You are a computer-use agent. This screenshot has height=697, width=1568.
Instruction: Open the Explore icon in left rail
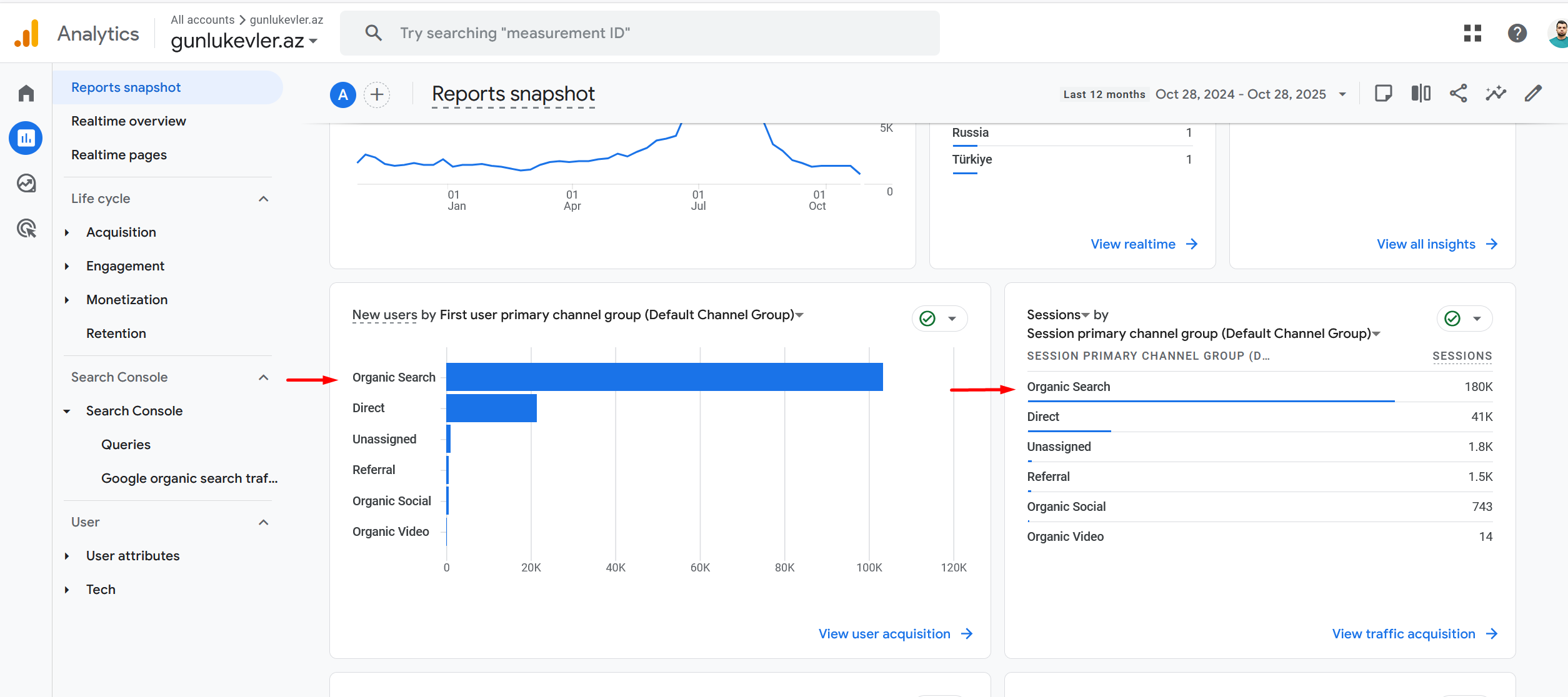point(26,184)
